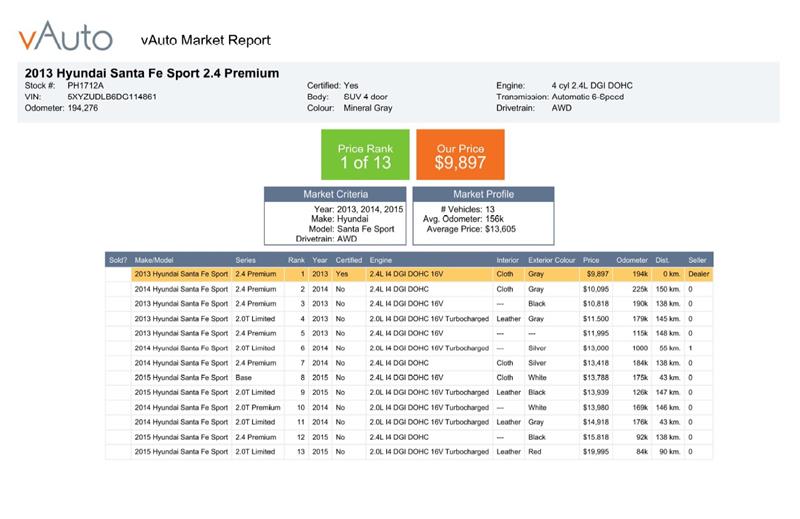Image resolution: width=800 pixels, height=519 pixels.
Task: Click the odometer value 84k
Action: point(642,451)
